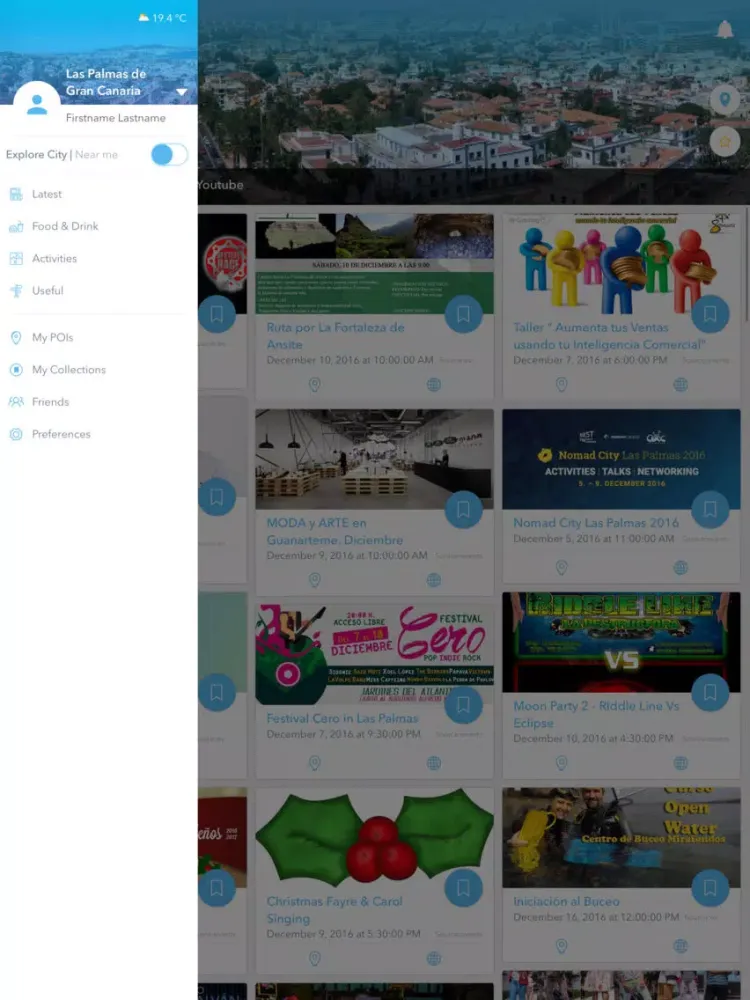Screen dimensions: 750x1000
Task: Open notifications bell icon
Action: click(x=725, y=29)
